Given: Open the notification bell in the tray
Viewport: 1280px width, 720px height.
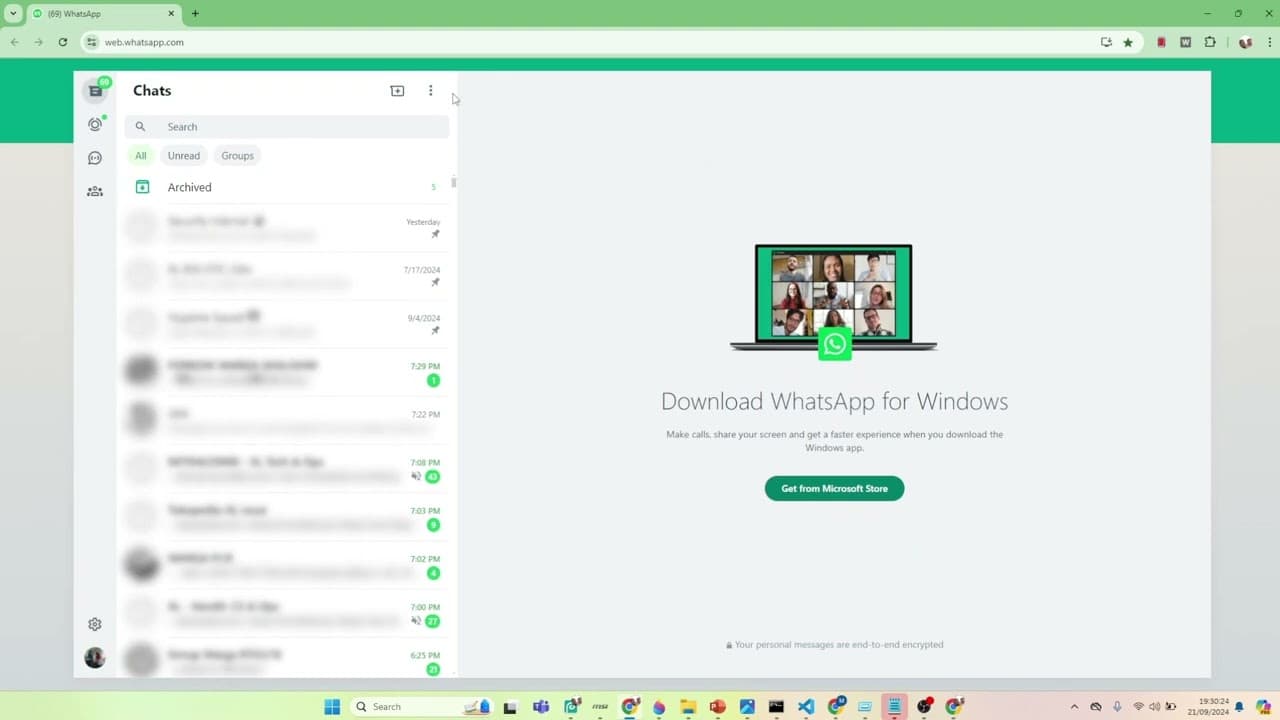Looking at the screenshot, I should [1240, 707].
